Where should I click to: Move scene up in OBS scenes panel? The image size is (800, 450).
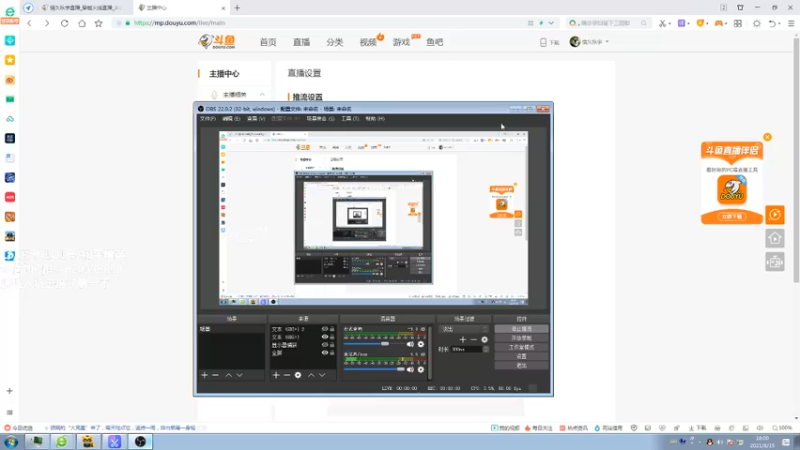click(229, 375)
